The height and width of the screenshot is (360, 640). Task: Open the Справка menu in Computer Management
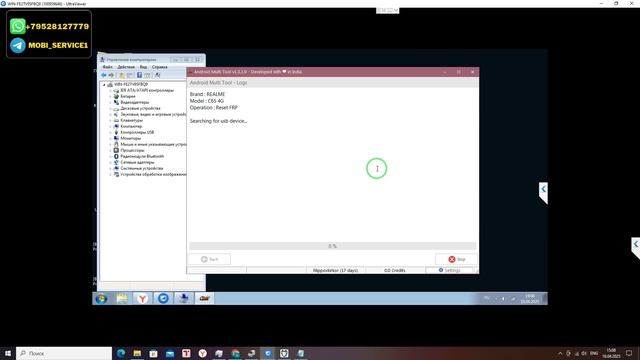[x=159, y=67]
